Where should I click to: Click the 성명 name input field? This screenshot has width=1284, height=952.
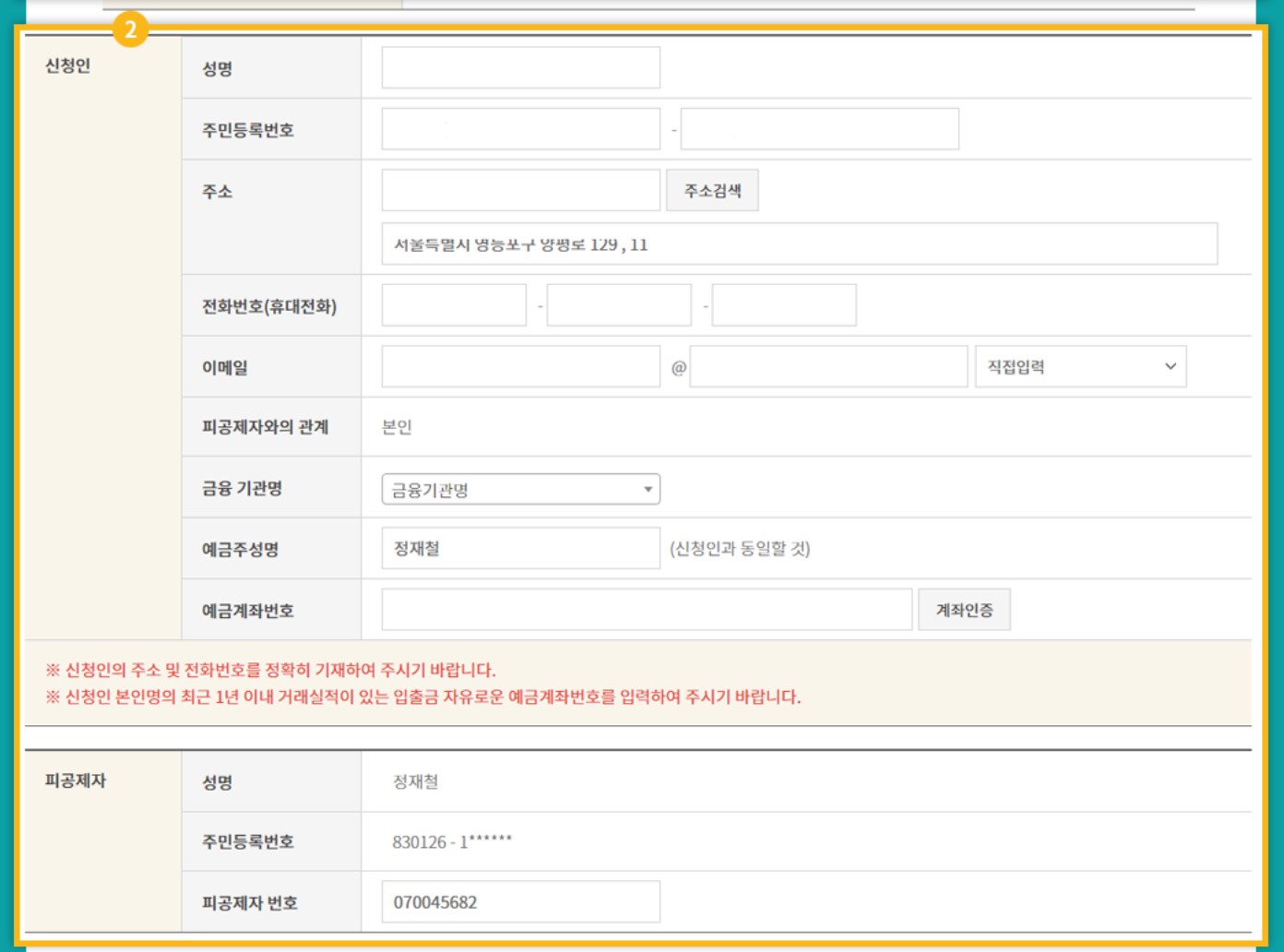pyautogui.click(x=519, y=66)
